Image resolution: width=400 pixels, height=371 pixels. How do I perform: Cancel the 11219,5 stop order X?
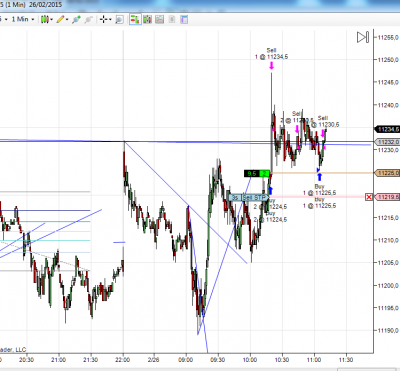point(369,197)
